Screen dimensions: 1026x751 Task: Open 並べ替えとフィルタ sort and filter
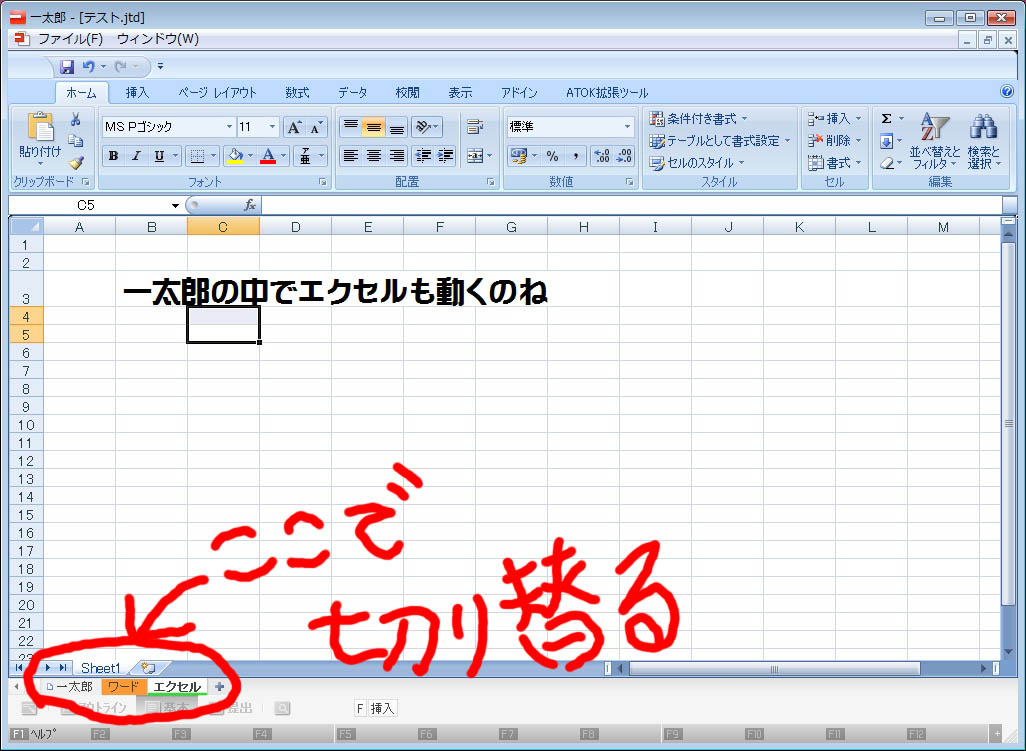[x=934, y=141]
